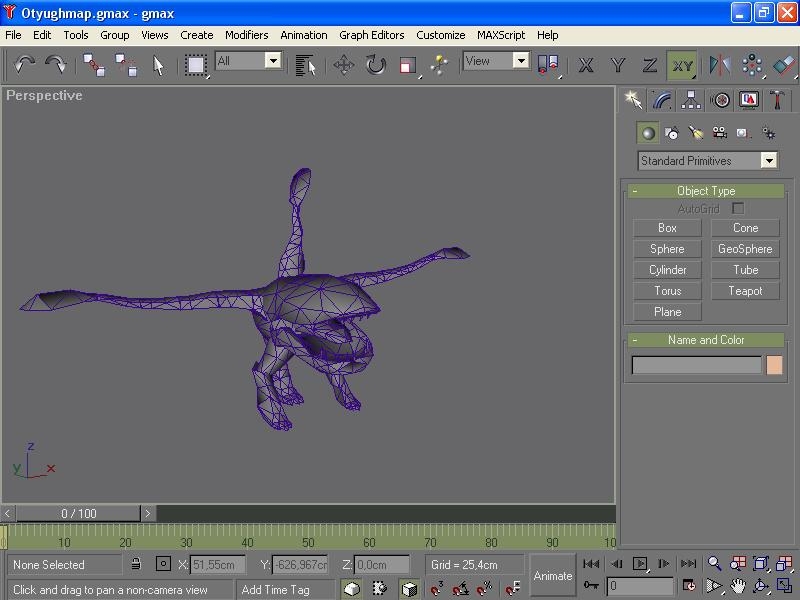This screenshot has width=800, height=600.
Task: Open the MAXScript menu
Action: [x=500, y=35]
